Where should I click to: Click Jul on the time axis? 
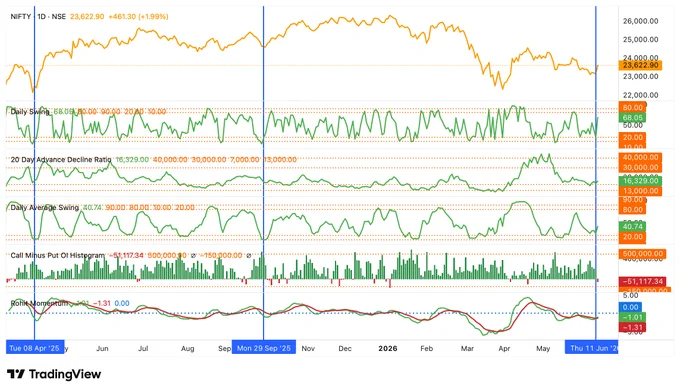[x=143, y=349]
